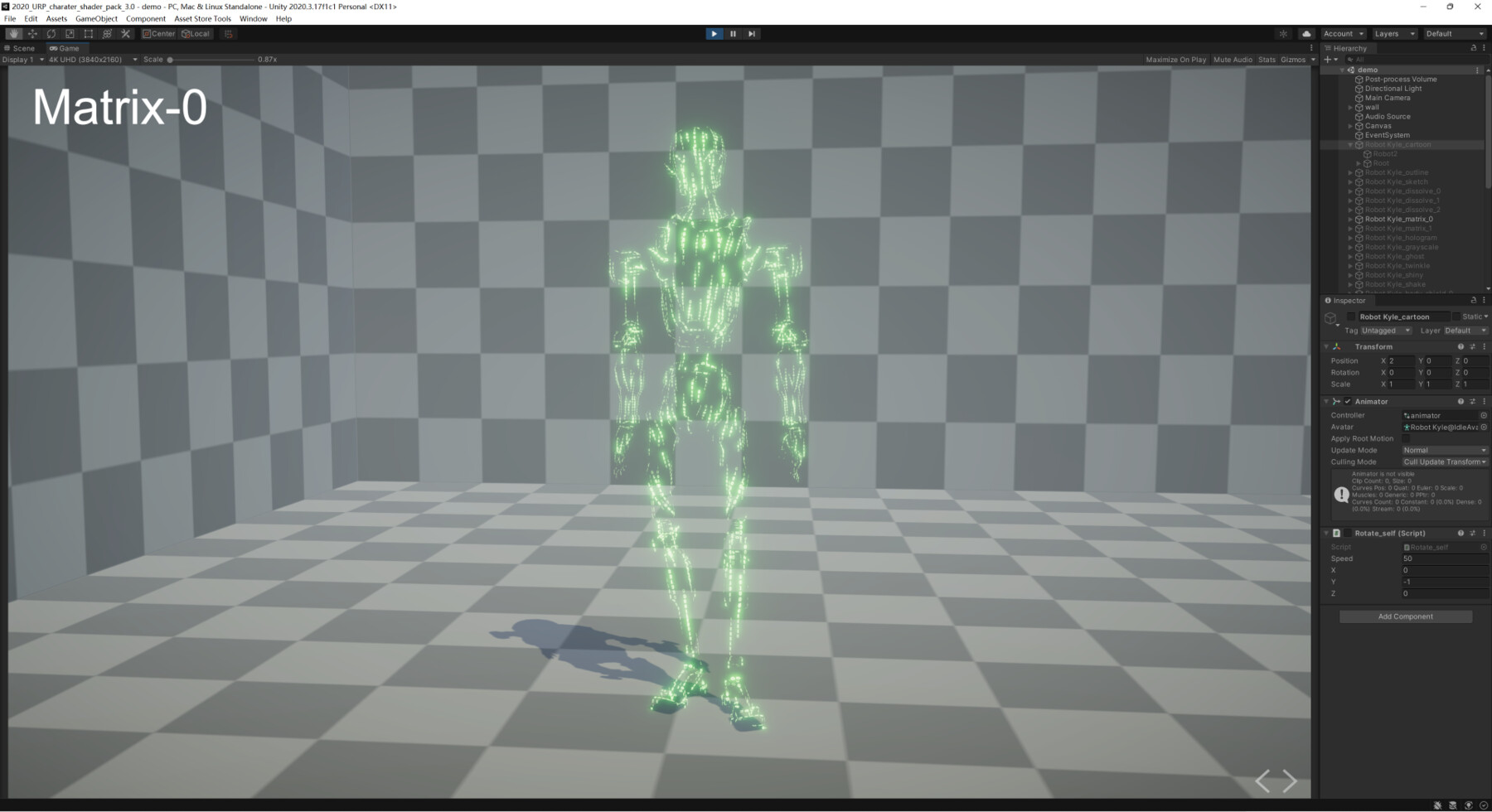Open the Tag Untagged dropdown
This screenshot has width=1492, height=812.
tap(1386, 331)
